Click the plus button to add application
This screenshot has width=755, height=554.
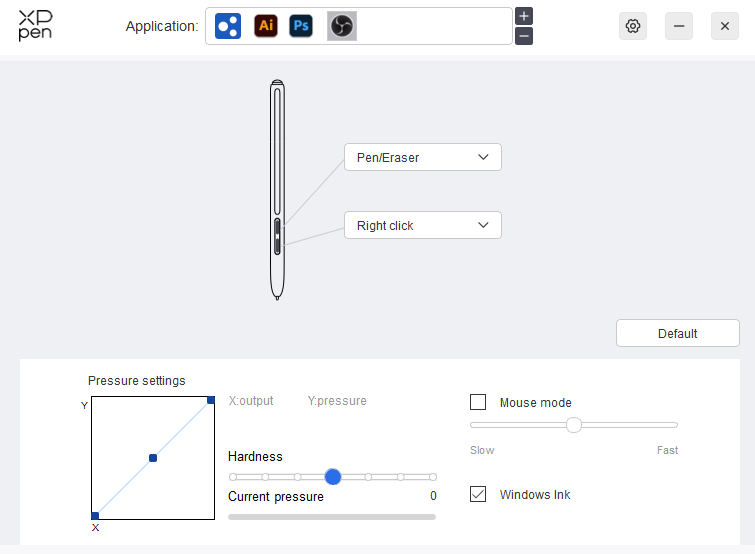pyautogui.click(x=524, y=16)
